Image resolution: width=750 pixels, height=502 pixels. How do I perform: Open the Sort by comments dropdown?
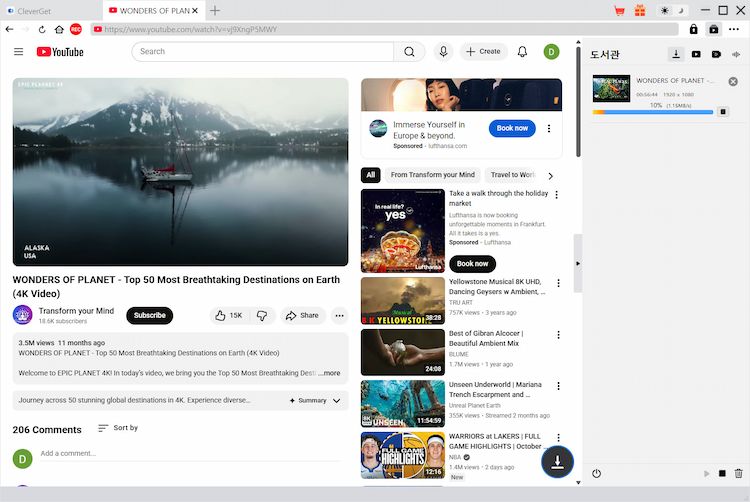(x=117, y=428)
